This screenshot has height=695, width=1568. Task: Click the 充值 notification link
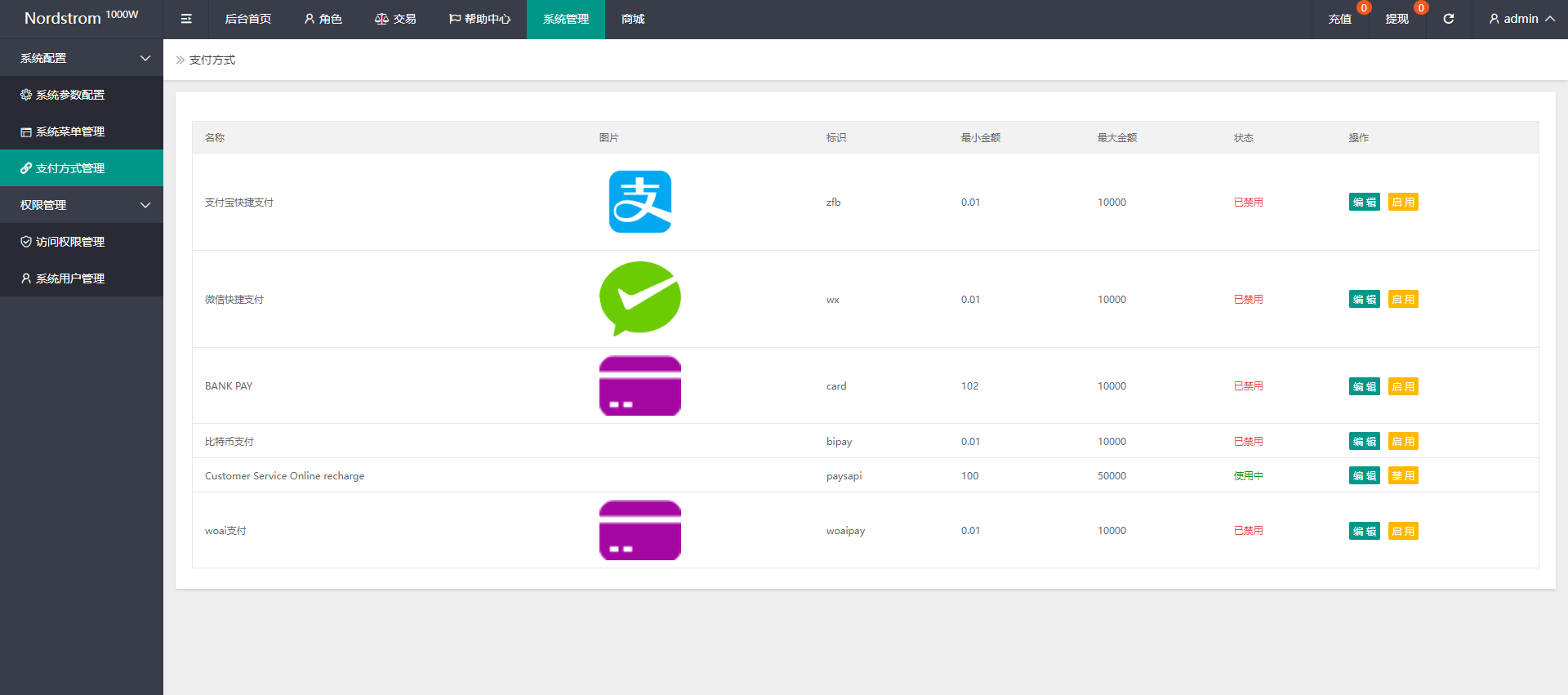[x=1339, y=19]
